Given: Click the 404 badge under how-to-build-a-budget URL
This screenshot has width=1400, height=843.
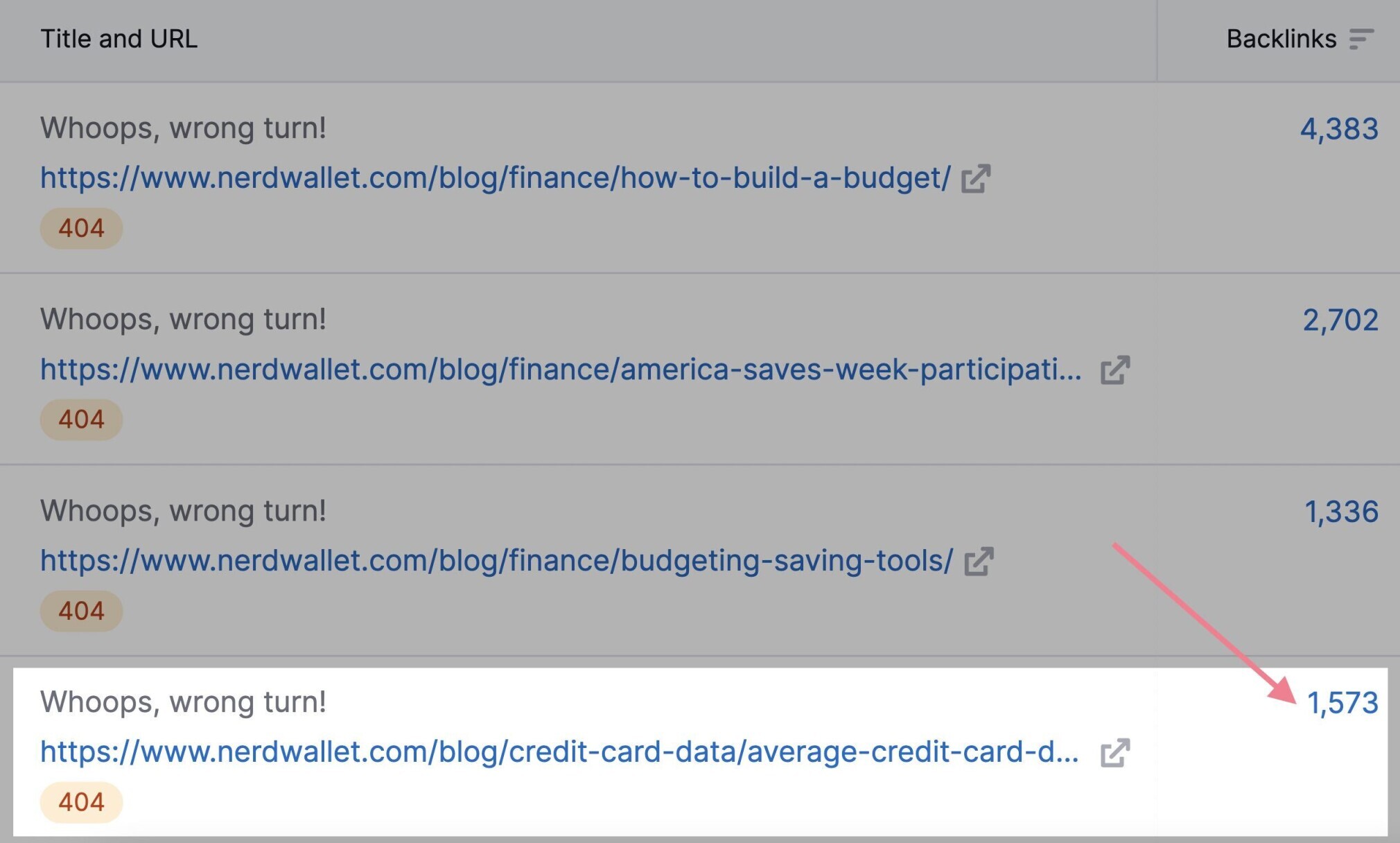Looking at the screenshot, I should point(81,228).
